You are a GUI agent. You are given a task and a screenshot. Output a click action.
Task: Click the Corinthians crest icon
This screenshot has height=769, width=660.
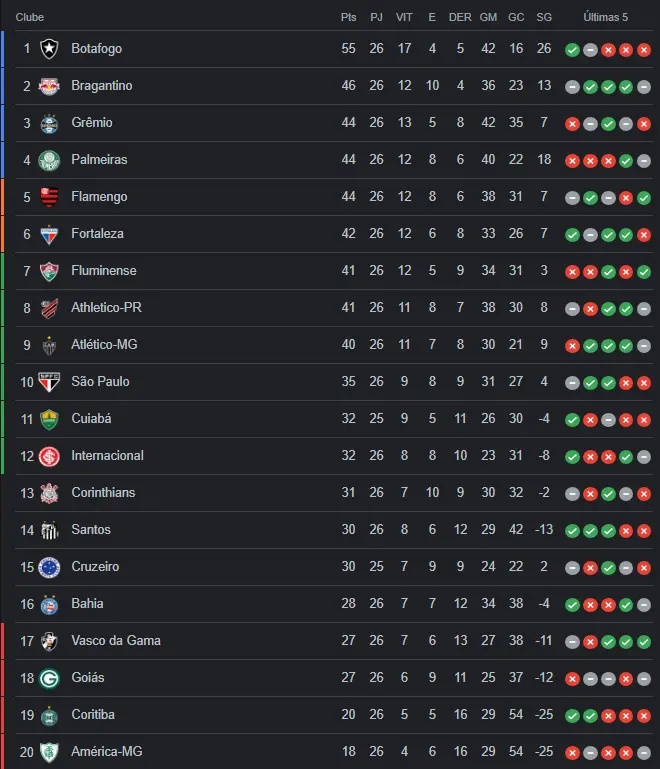click(49, 493)
